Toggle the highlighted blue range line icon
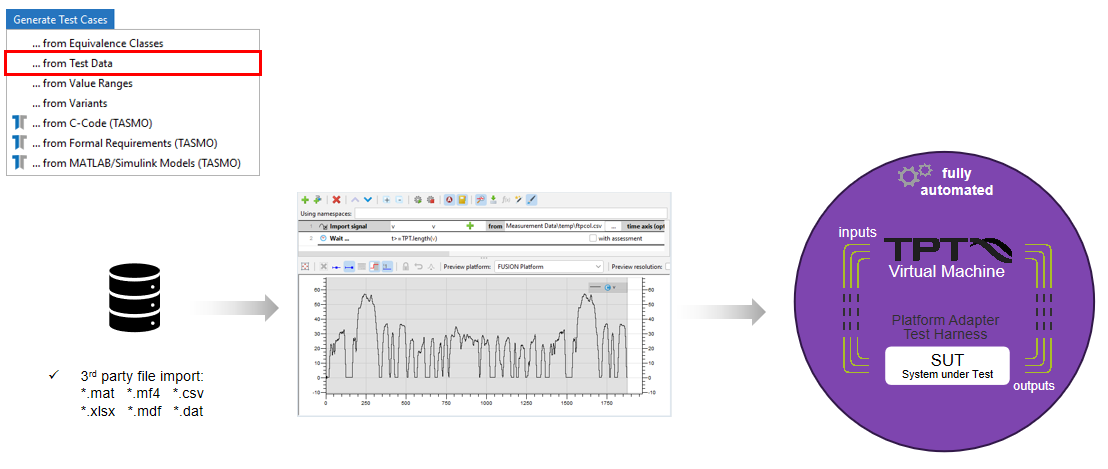 click(349, 266)
